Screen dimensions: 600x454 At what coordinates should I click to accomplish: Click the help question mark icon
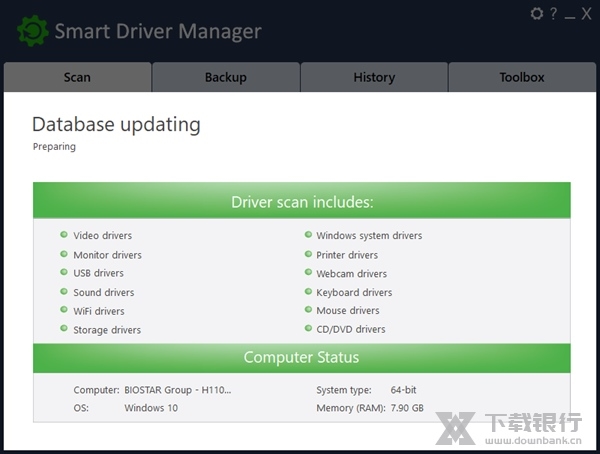point(553,15)
